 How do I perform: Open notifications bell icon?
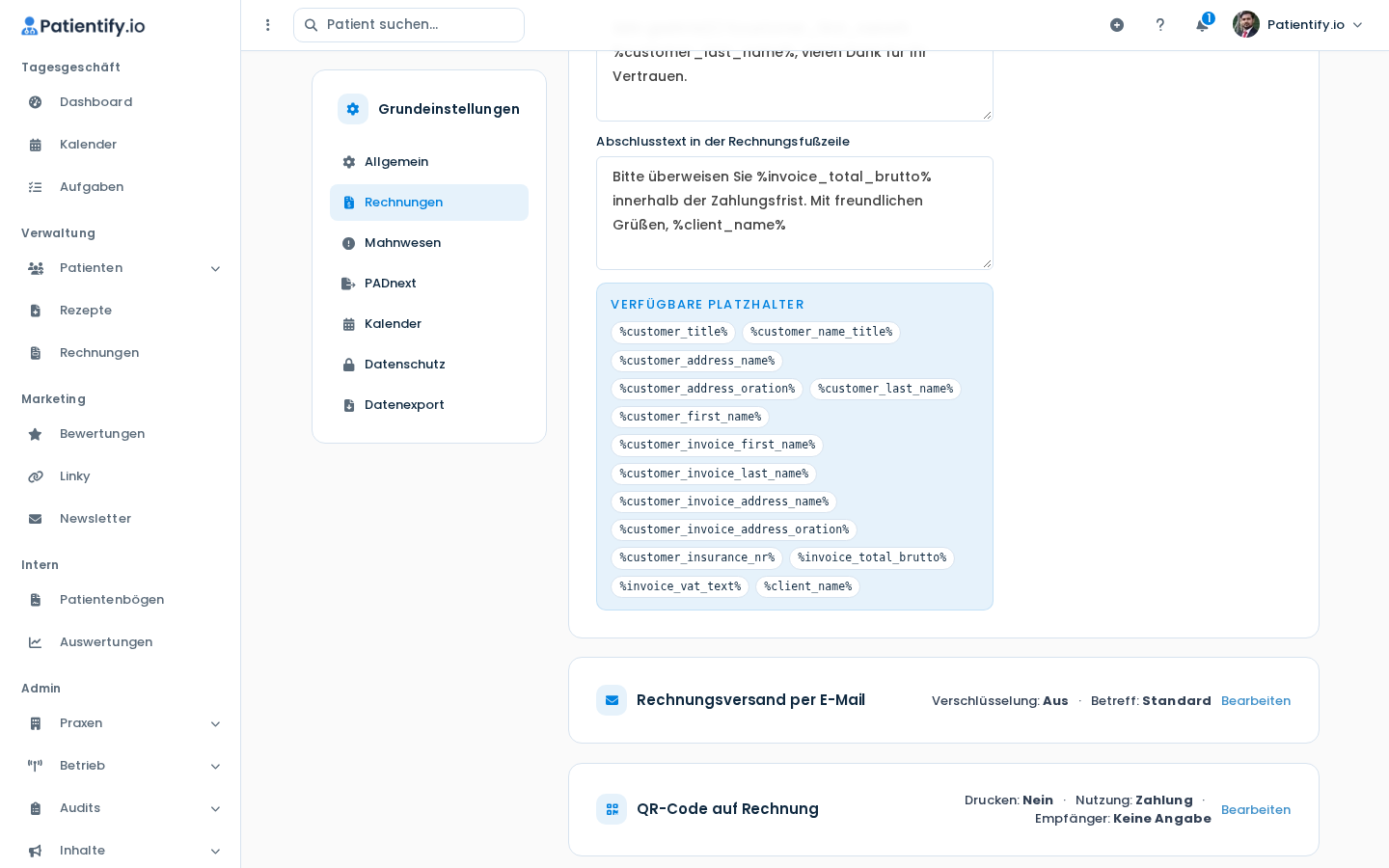[x=1202, y=25]
